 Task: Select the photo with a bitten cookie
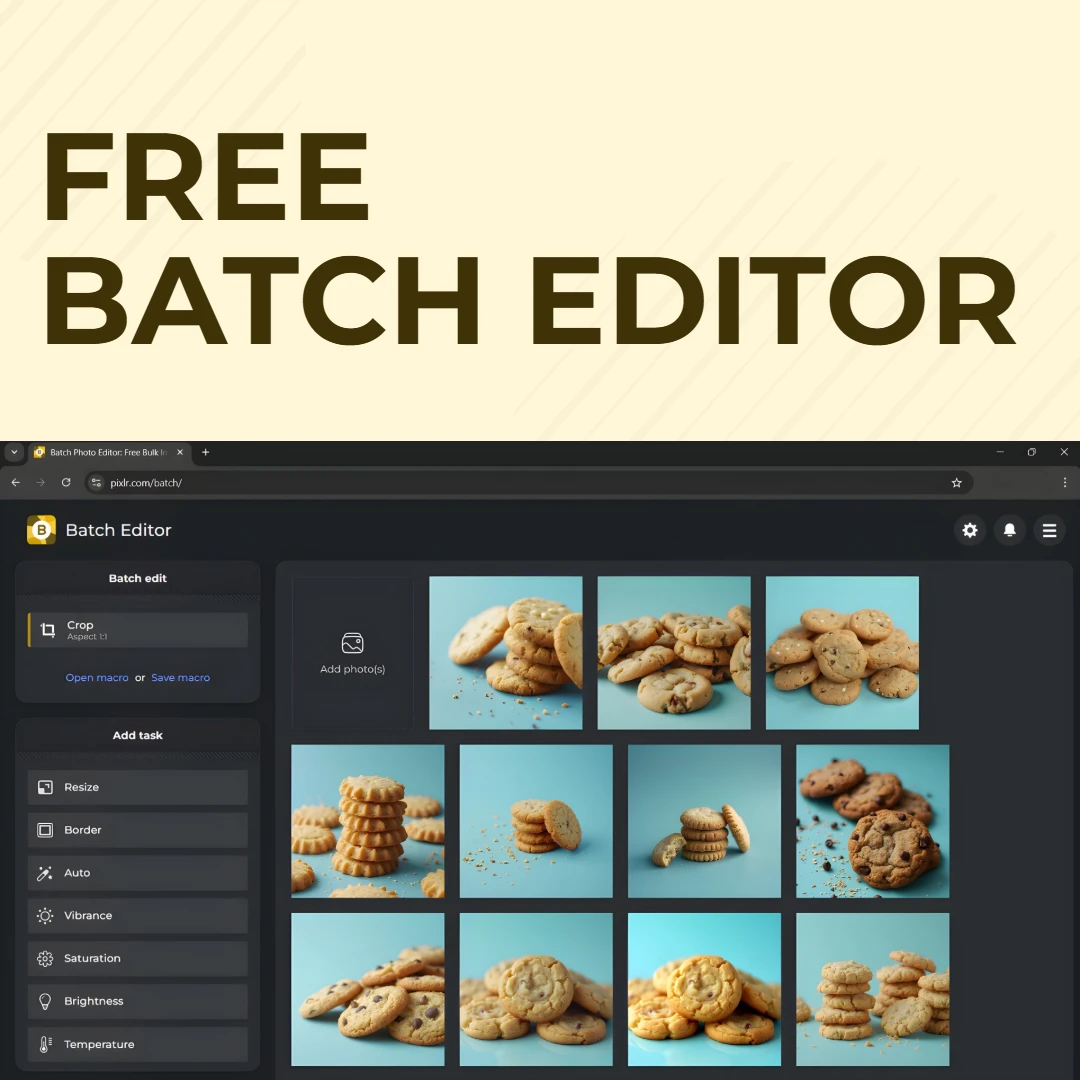[x=705, y=821]
